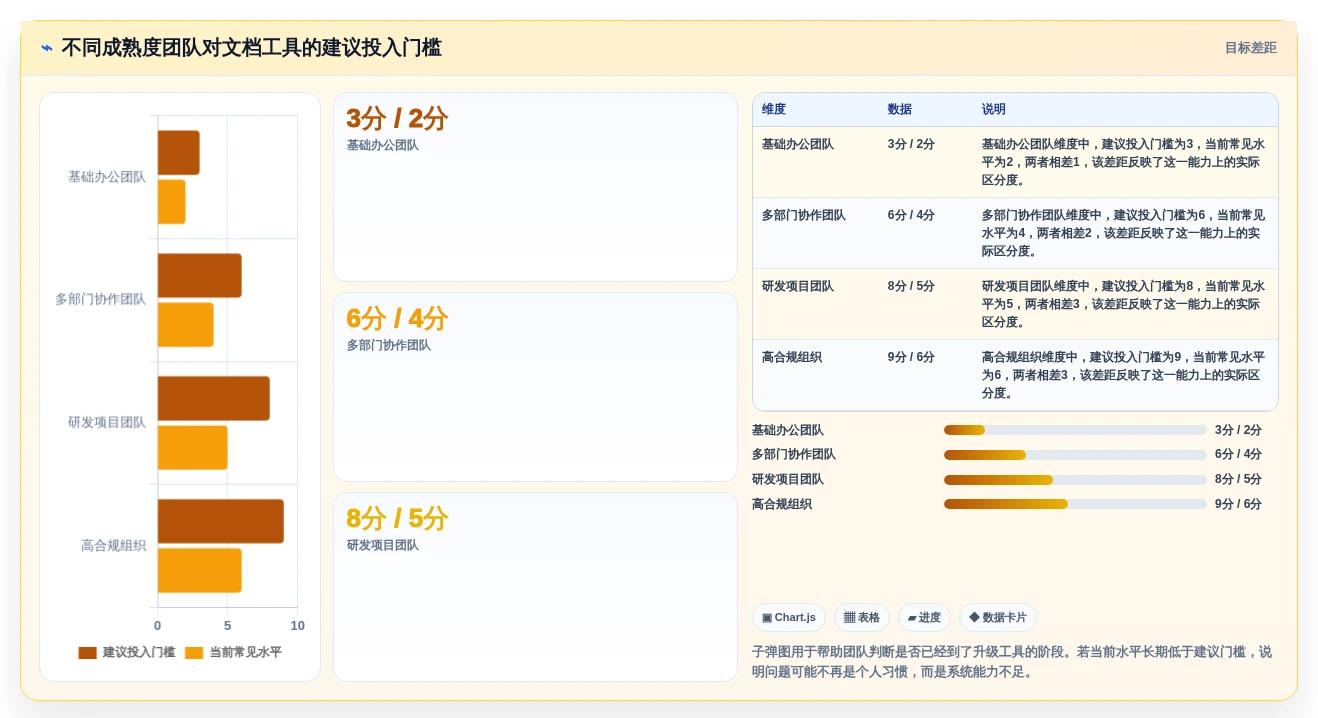Select the Chart.js tag chip
The image size is (1318, 718).
tap(789, 617)
